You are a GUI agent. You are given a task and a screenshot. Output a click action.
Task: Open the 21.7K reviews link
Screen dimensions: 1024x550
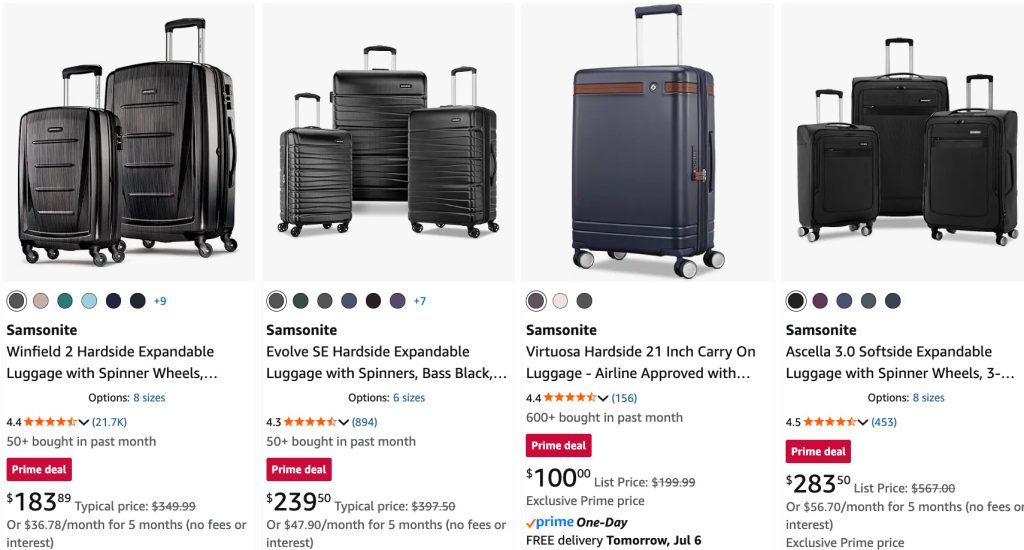[109, 423]
